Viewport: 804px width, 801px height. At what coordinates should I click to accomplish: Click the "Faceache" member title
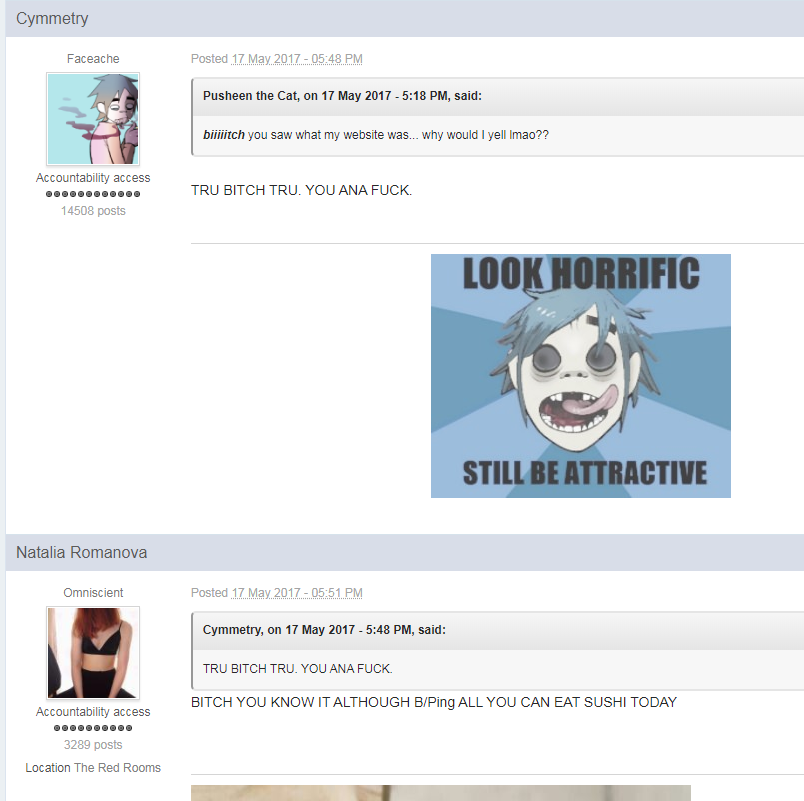[x=93, y=59]
